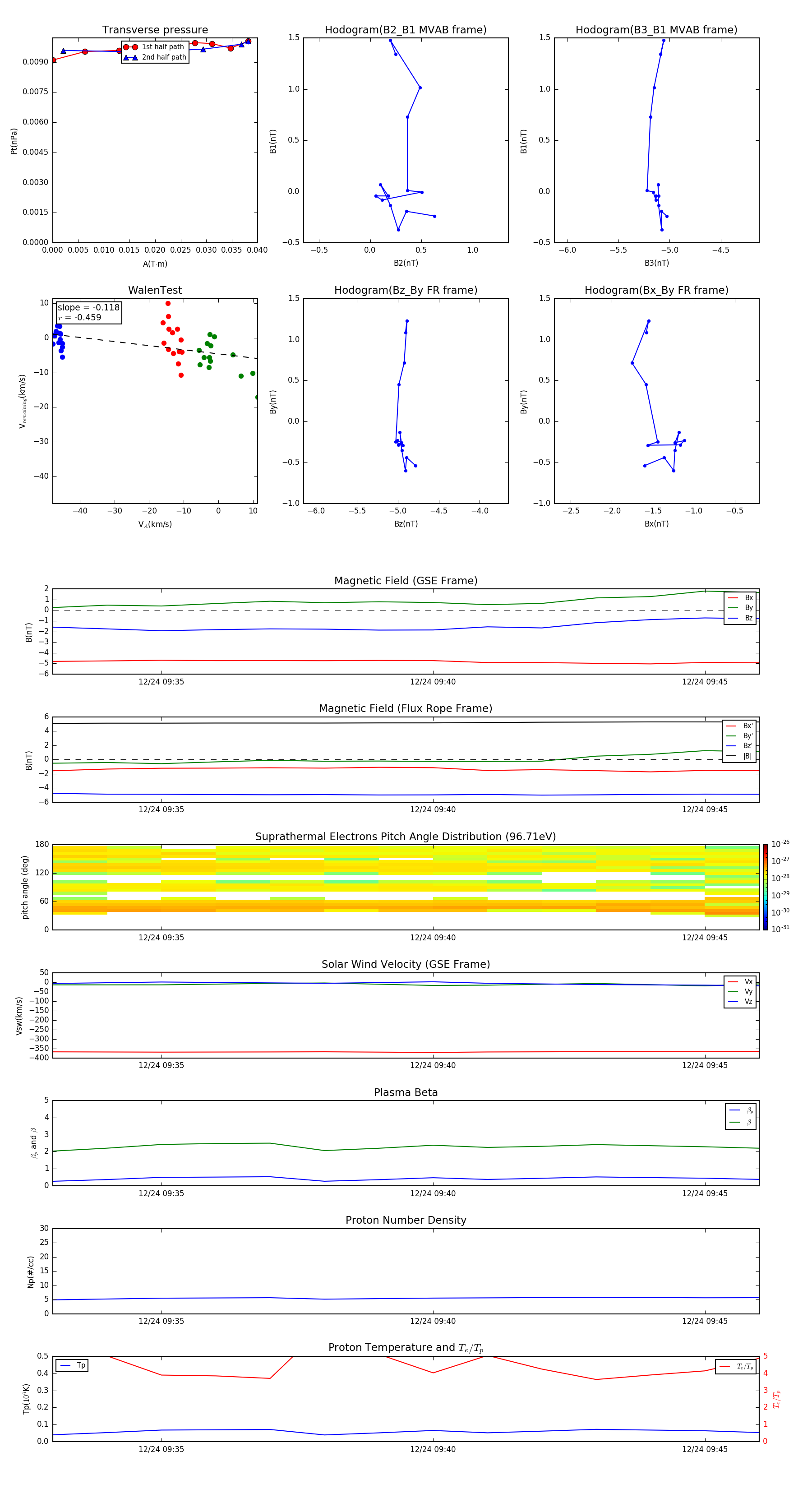Click the "Magnetic Field (Flux Rope Frame)" title
The width and height of the screenshot is (812, 1489).
click(406, 709)
